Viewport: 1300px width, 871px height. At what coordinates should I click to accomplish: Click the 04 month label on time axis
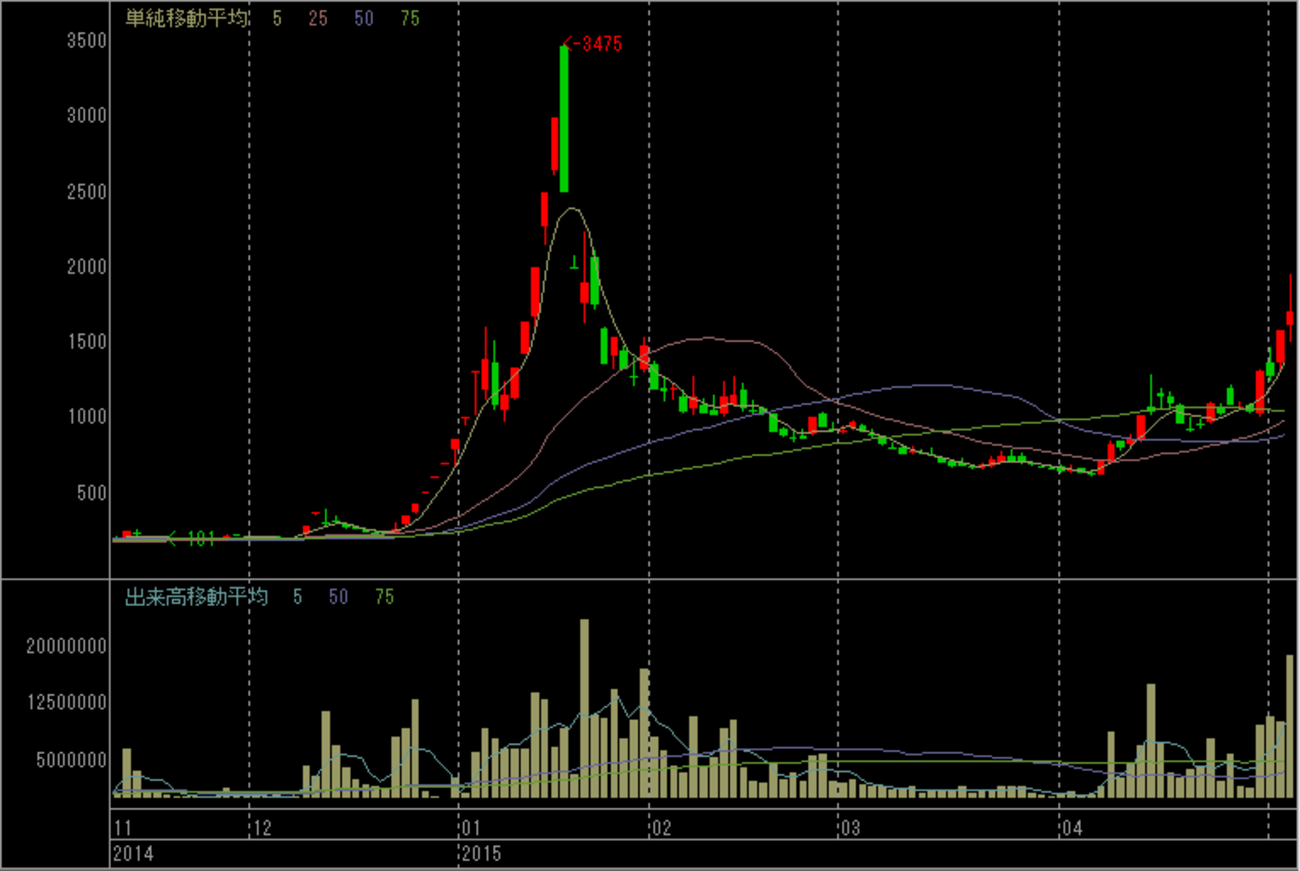point(1073,828)
